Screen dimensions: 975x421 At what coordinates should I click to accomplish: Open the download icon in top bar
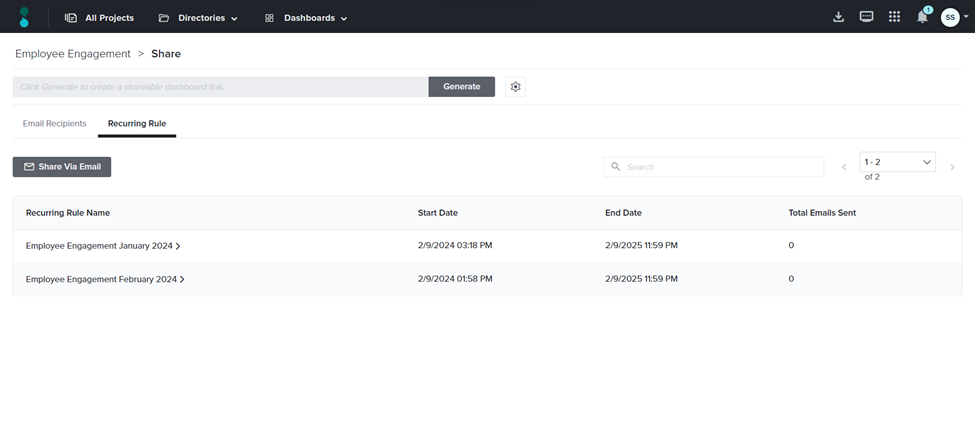838,17
